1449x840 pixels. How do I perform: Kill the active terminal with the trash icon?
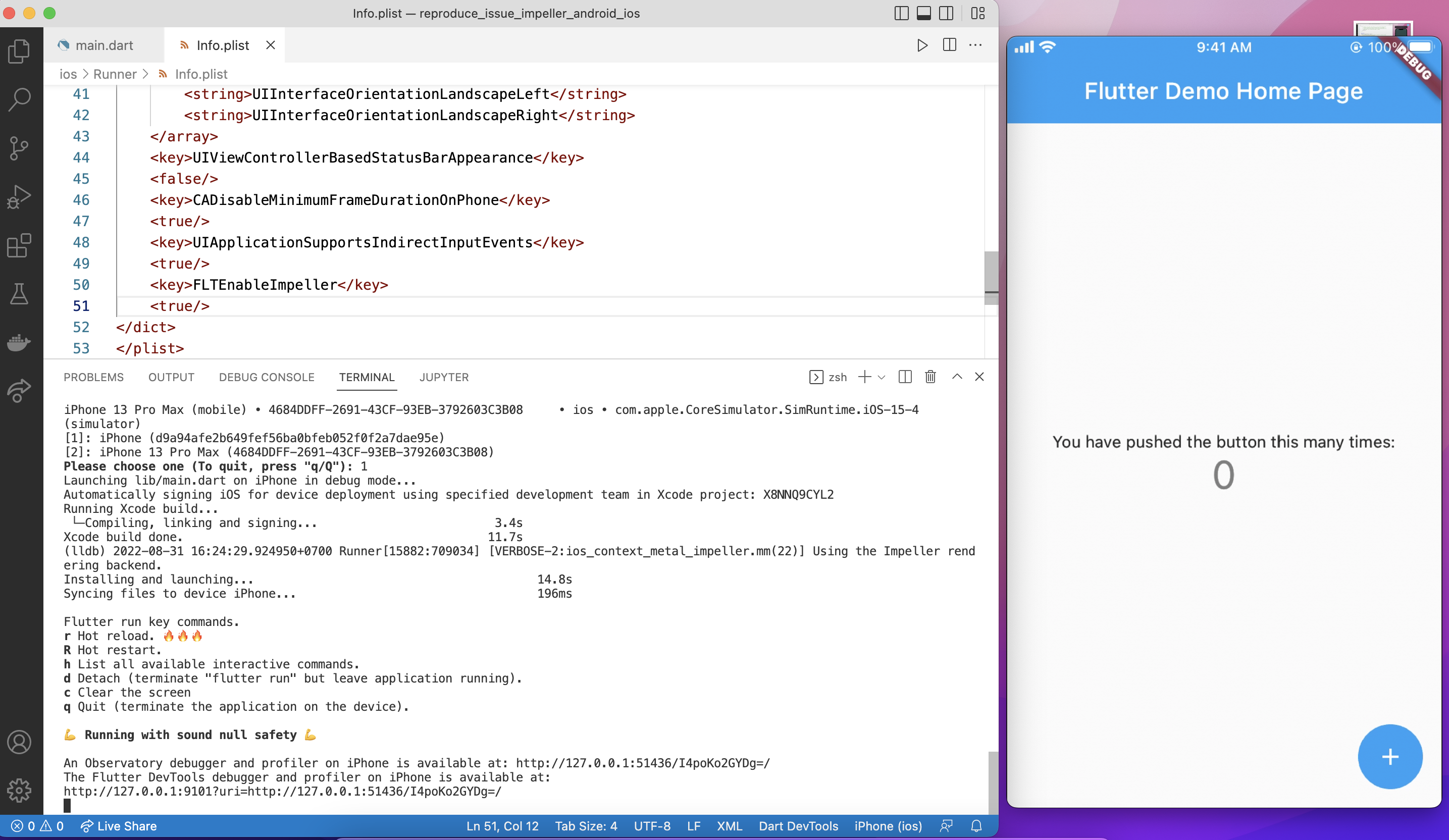pyautogui.click(x=930, y=377)
